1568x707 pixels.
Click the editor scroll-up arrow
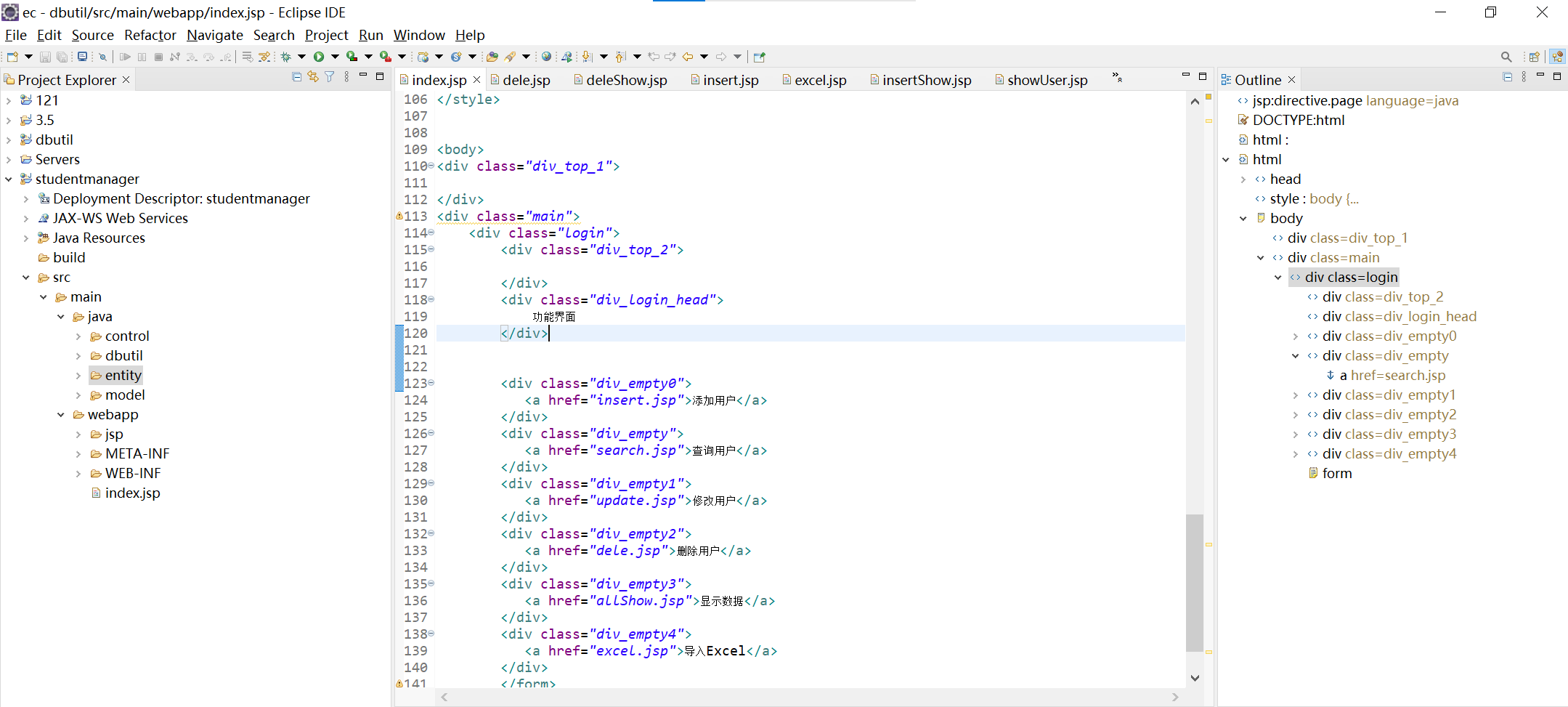(x=1195, y=102)
